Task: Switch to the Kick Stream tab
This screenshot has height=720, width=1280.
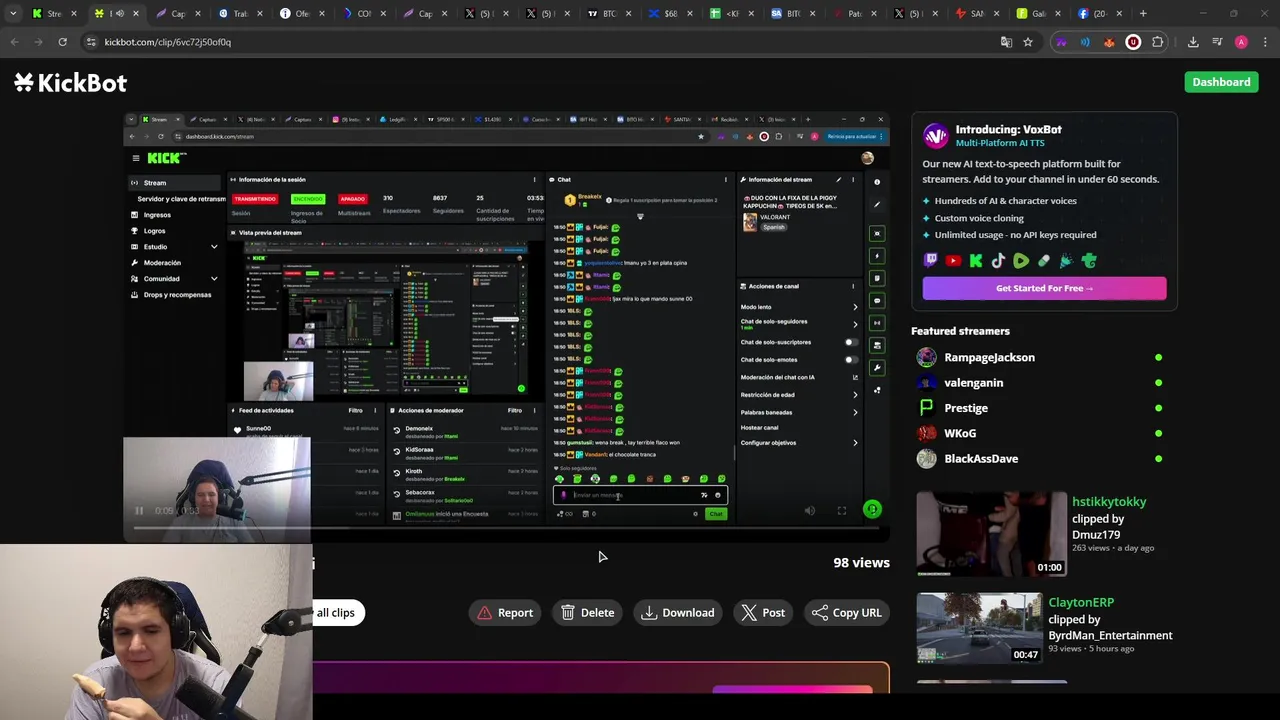Action: pyautogui.click(x=53, y=13)
